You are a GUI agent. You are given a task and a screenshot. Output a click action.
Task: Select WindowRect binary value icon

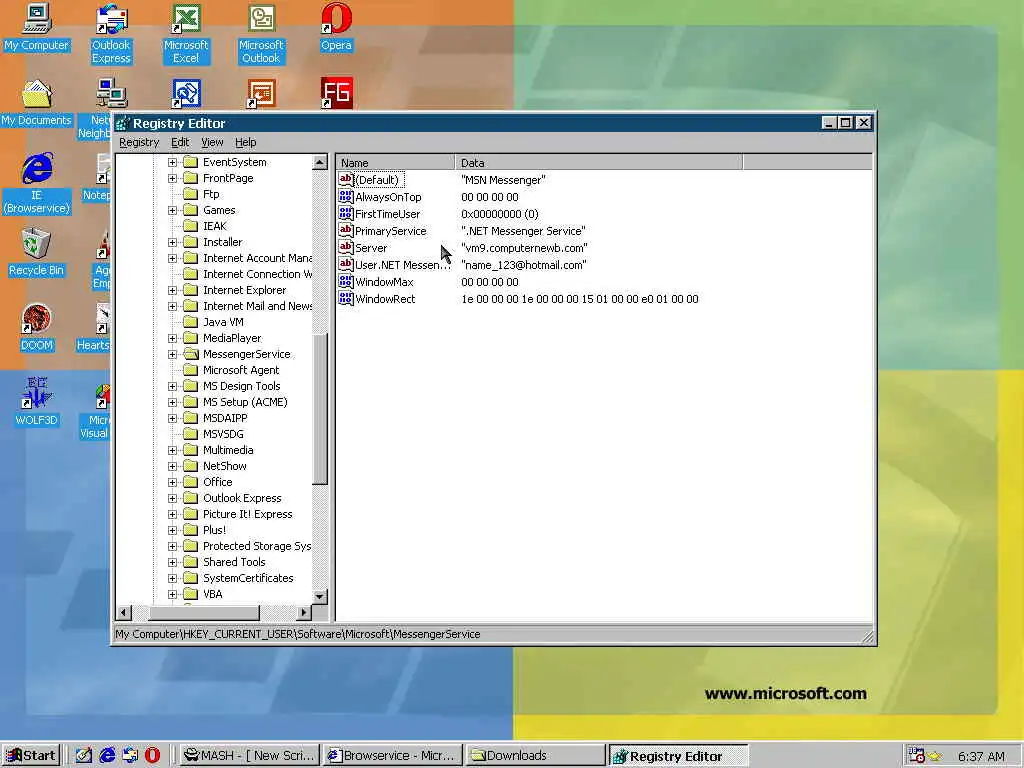pyautogui.click(x=345, y=298)
